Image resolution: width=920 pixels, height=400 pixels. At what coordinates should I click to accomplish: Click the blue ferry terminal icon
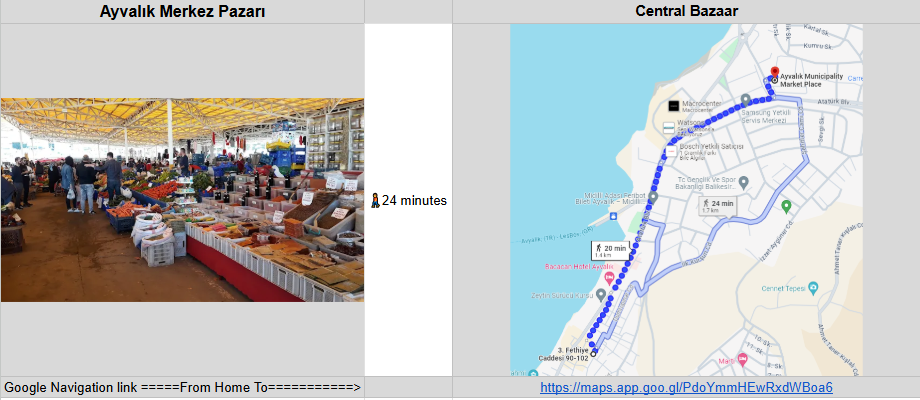tap(613, 216)
